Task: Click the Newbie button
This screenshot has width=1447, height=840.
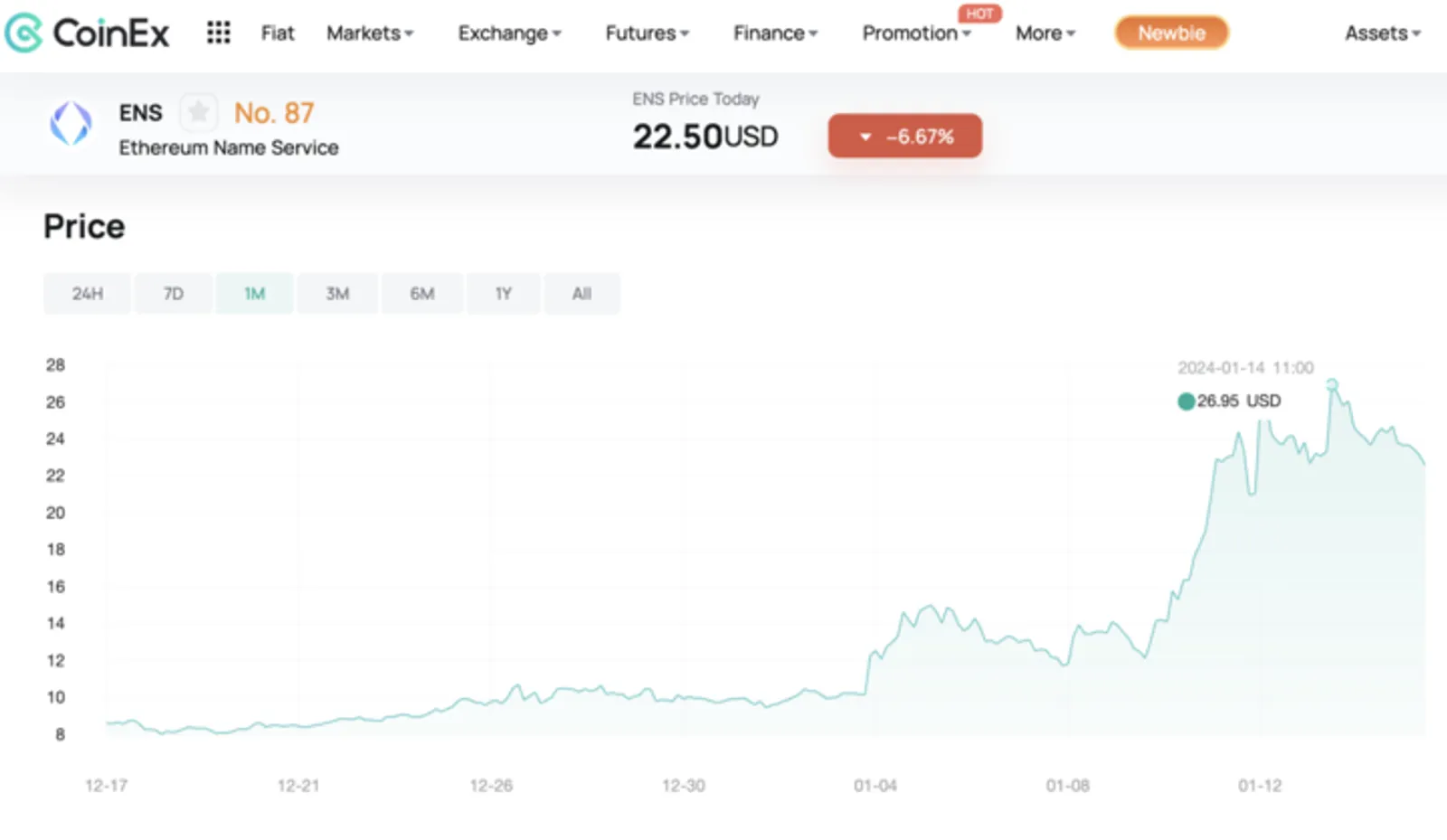Action: [1171, 33]
